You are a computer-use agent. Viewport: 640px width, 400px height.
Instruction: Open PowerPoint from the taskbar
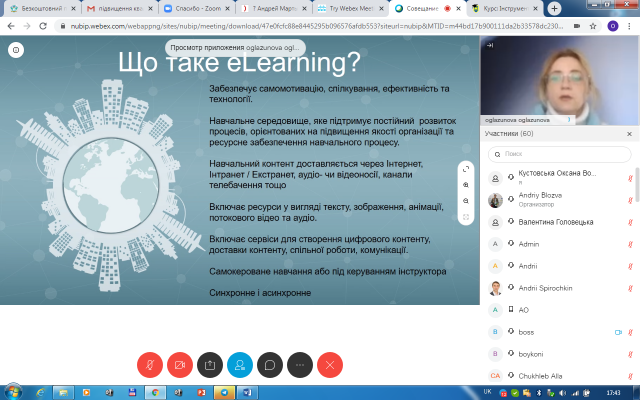(x=201, y=393)
